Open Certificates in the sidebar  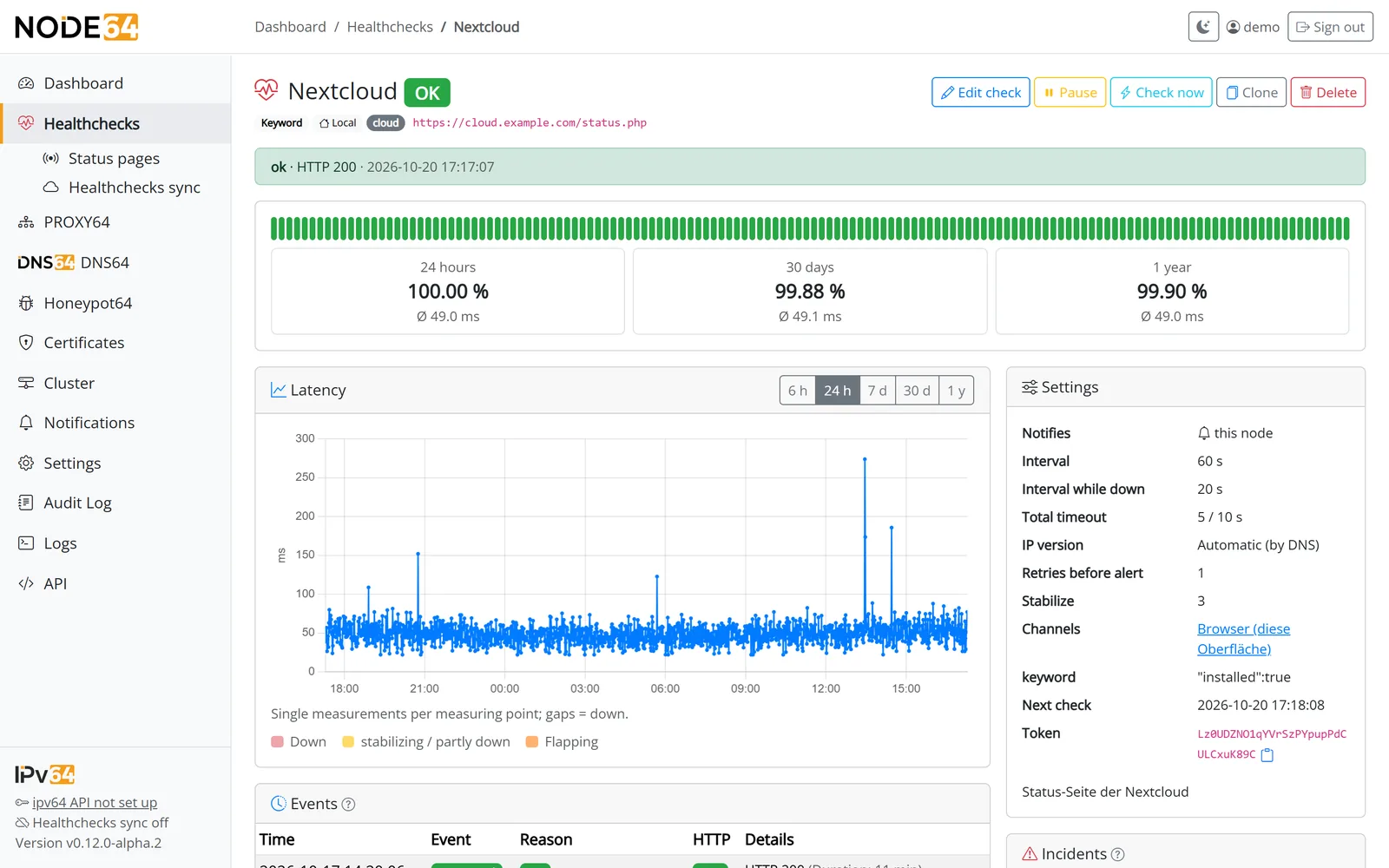coord(115,343)
